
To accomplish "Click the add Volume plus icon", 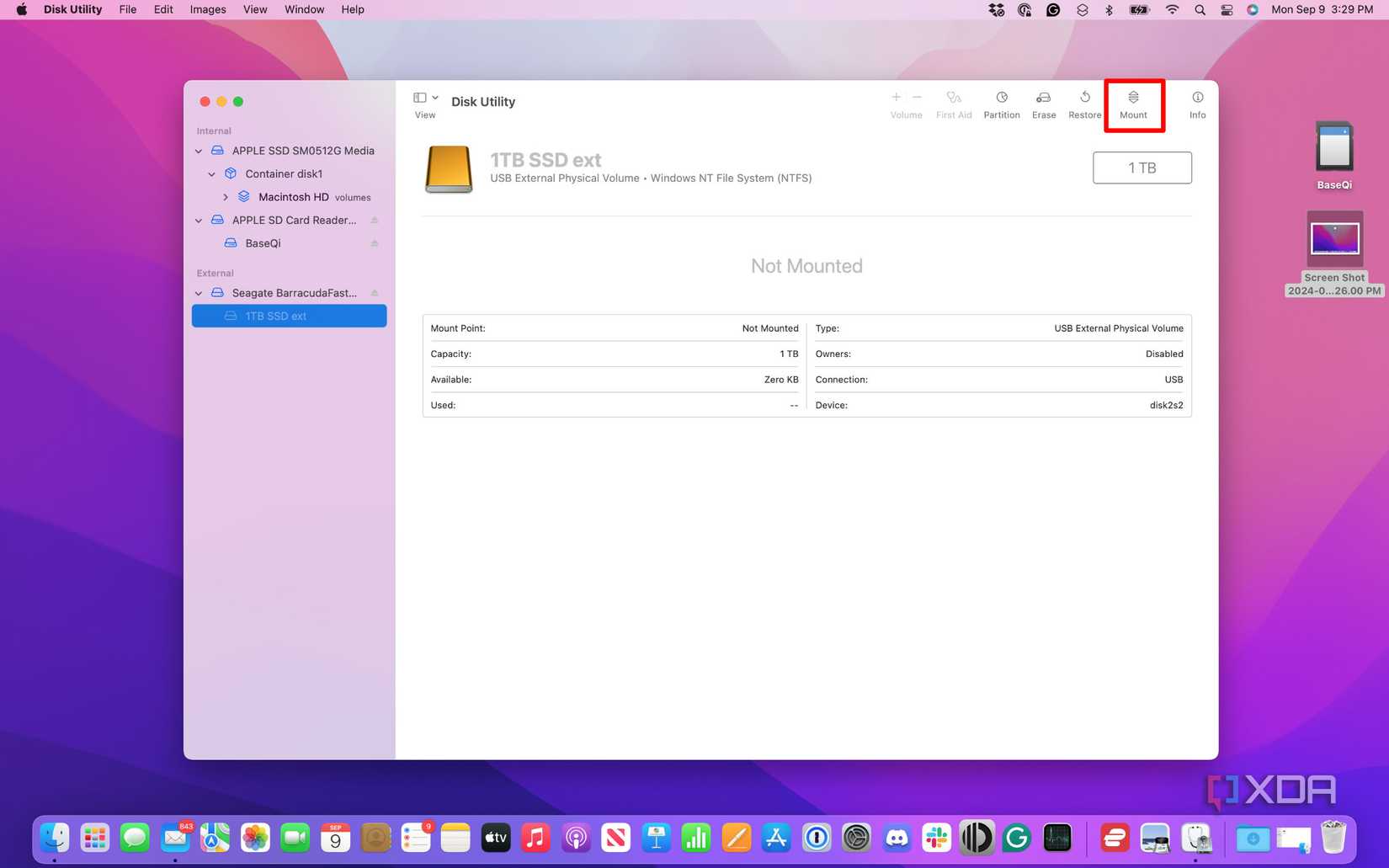I will (x=896, y=98).
